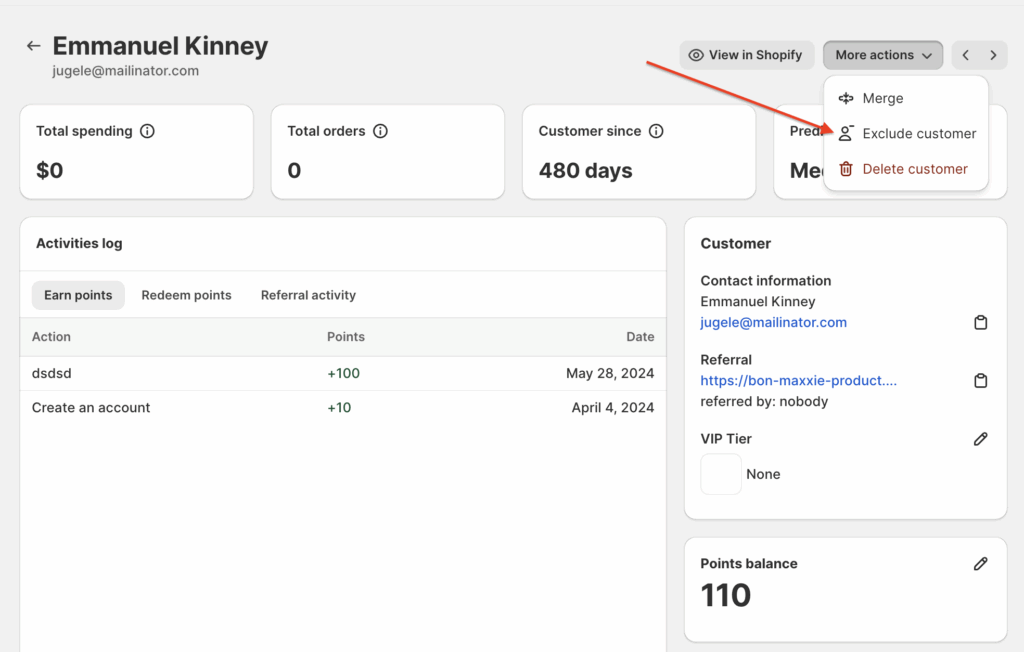Open the Referral activity tab
Viewport: 1024px width, 652px height.
pos(308,295)
